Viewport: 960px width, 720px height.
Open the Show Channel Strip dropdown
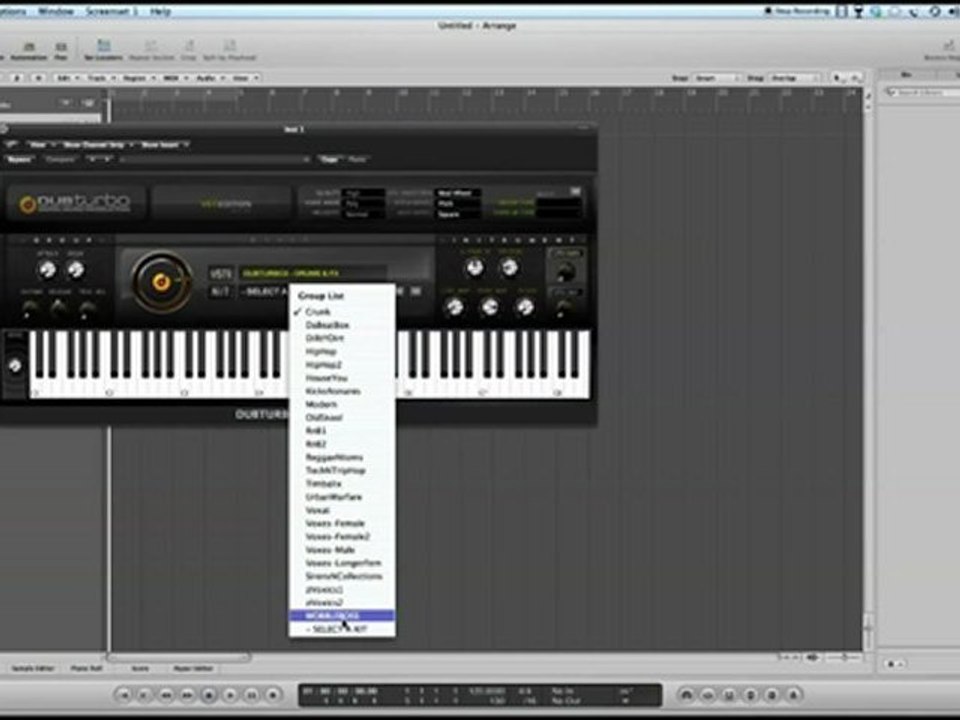click(97, 144)
